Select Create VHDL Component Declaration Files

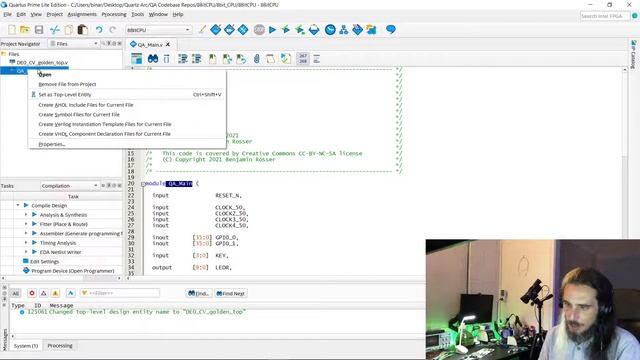[x=127, y=134]
